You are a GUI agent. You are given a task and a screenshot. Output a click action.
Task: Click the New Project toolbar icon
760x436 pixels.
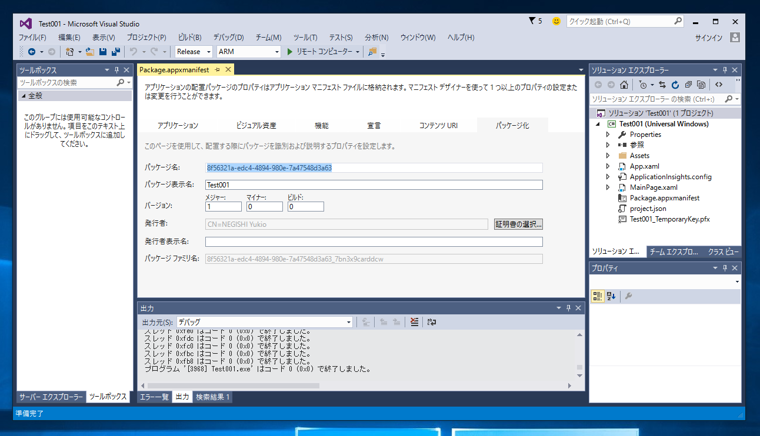click(70, 51)
